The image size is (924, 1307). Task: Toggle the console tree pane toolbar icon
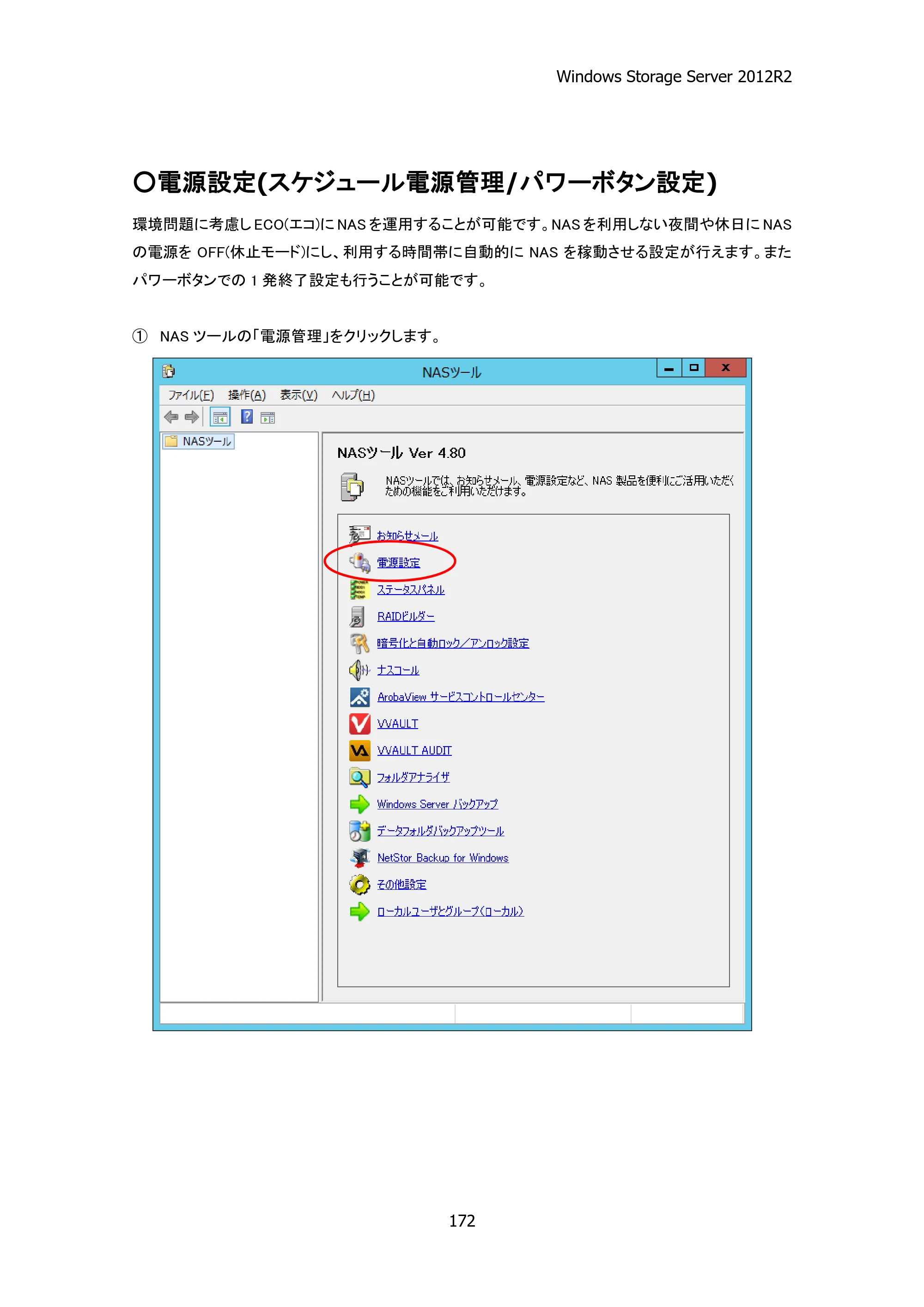220,417
